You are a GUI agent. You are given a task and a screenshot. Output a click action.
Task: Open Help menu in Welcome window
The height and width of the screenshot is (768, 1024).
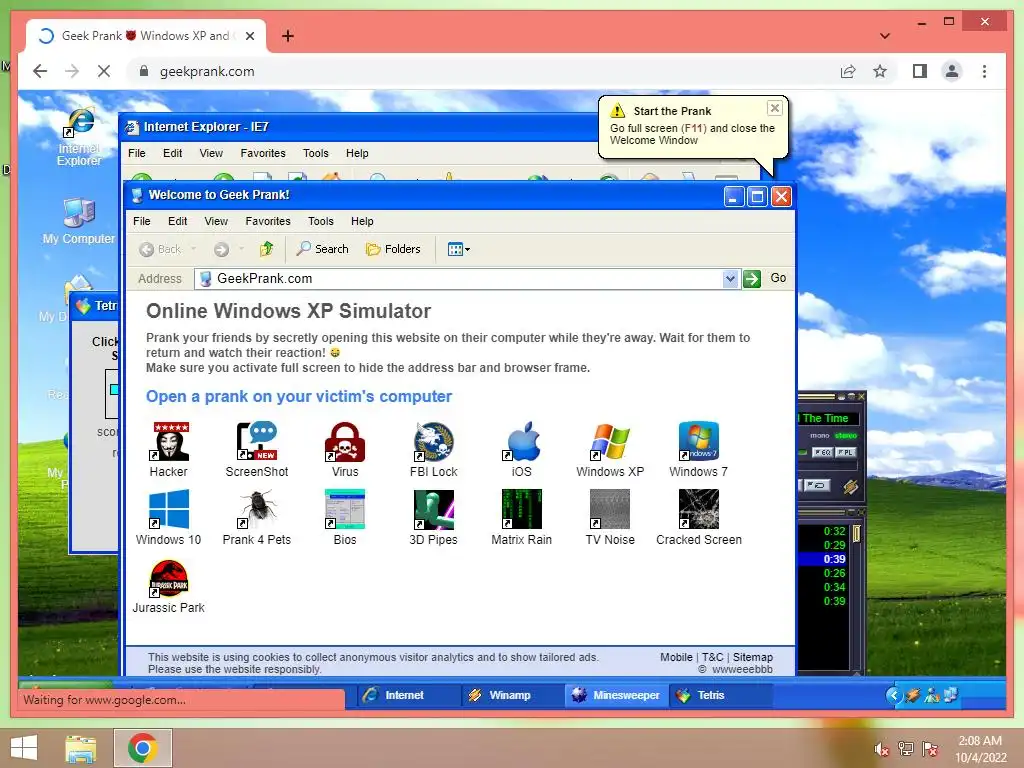[x=362, y=221]
